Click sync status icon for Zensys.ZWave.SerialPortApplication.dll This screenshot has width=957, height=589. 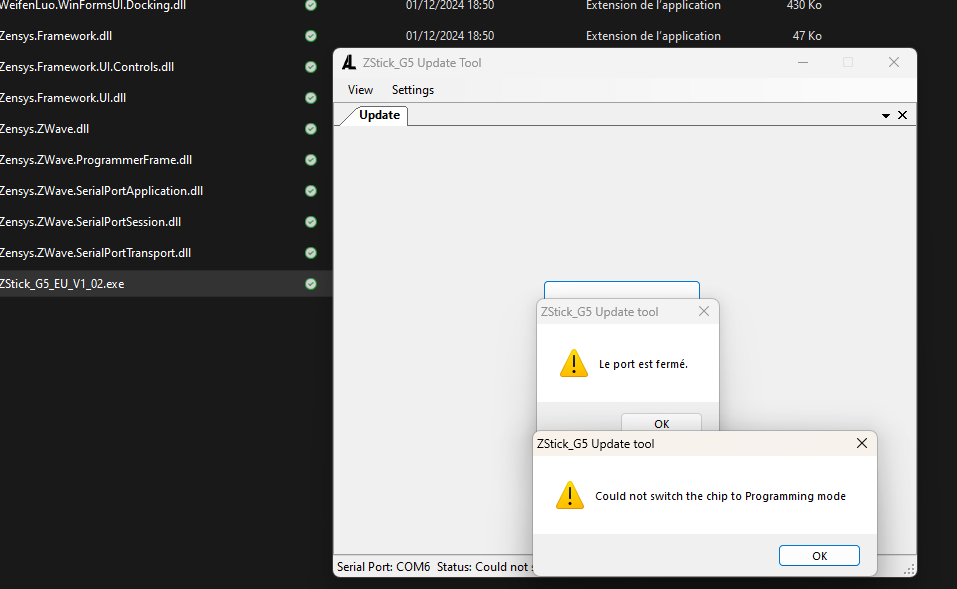click(x=311, y=190)
